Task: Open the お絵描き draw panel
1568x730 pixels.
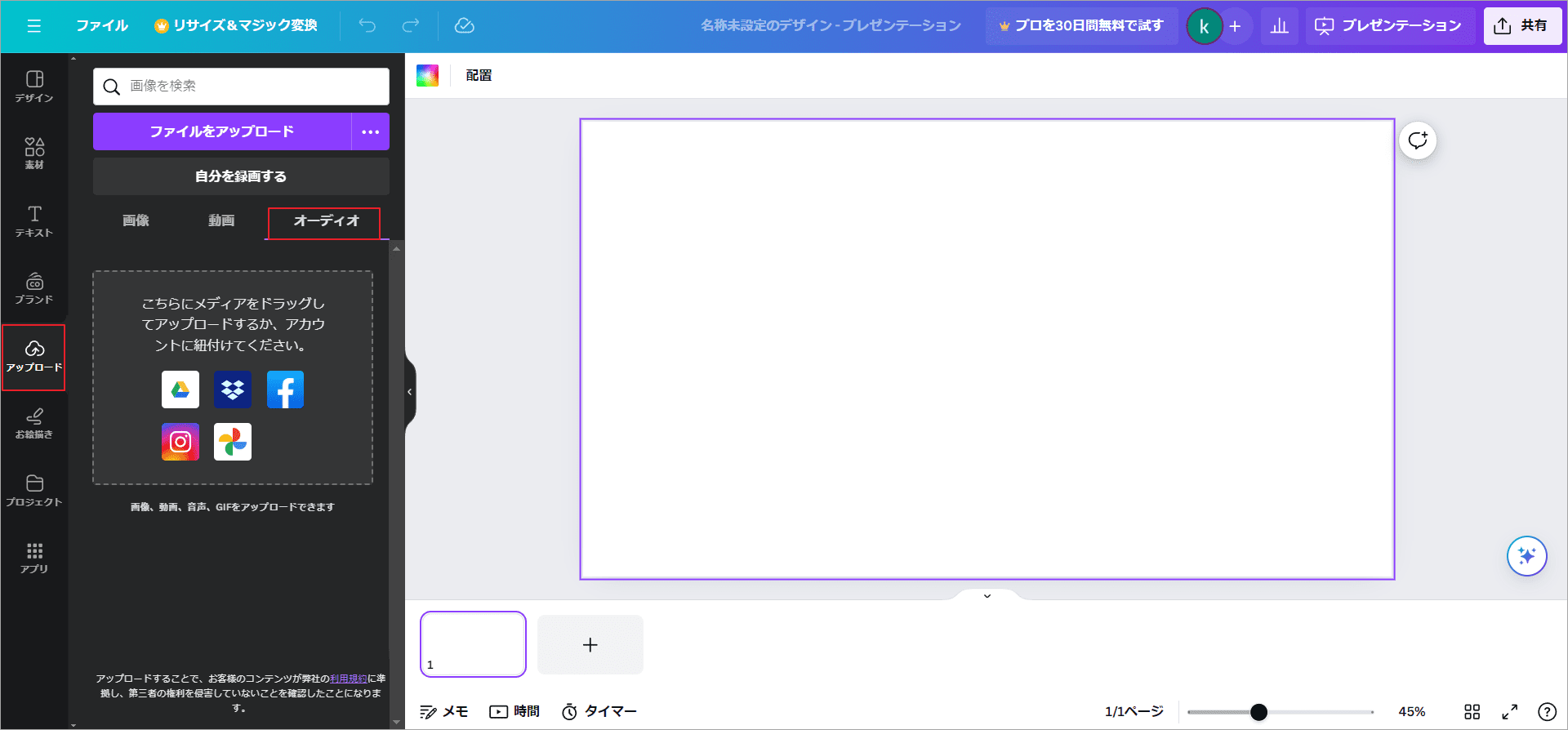Action: (x=34, y=424)
